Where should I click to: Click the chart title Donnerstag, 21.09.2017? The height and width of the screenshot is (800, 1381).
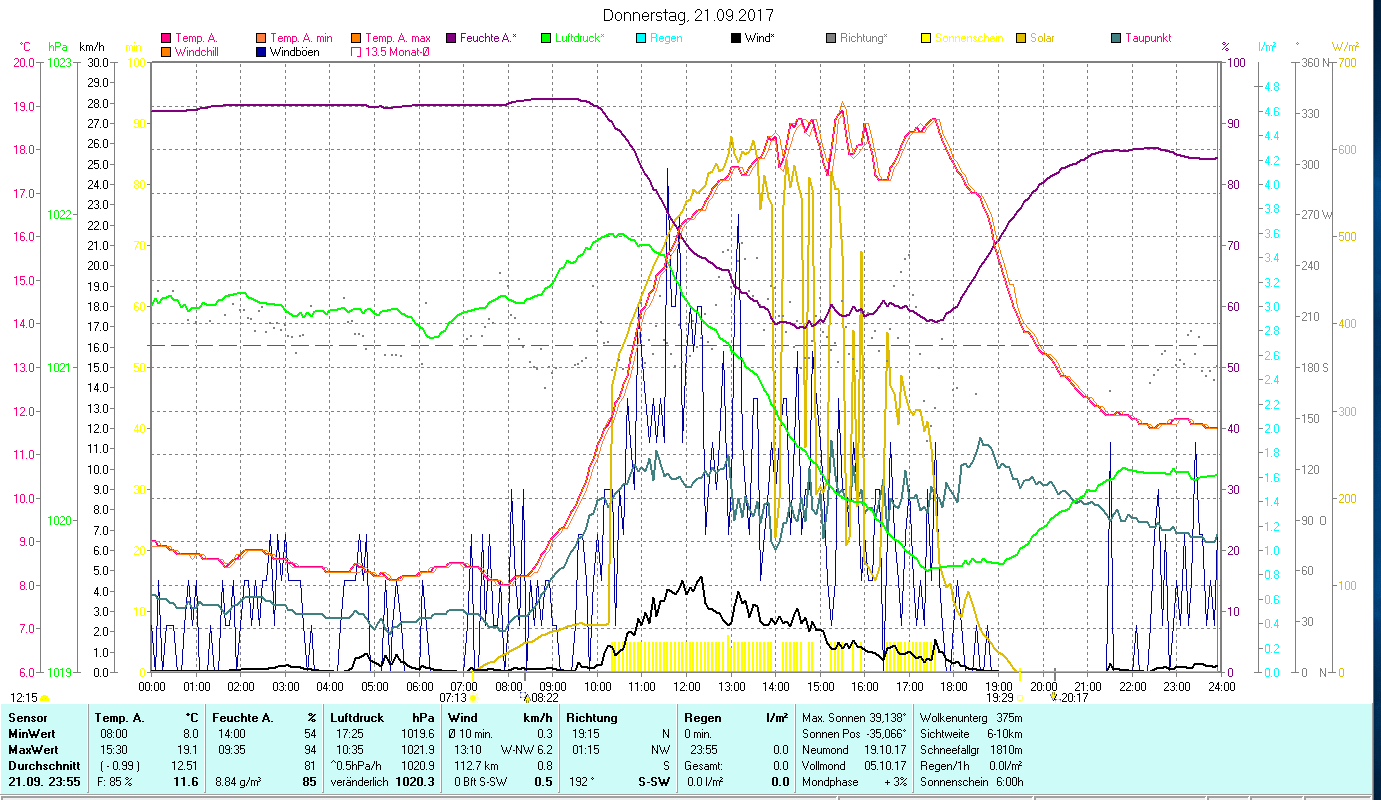point(689,16)
